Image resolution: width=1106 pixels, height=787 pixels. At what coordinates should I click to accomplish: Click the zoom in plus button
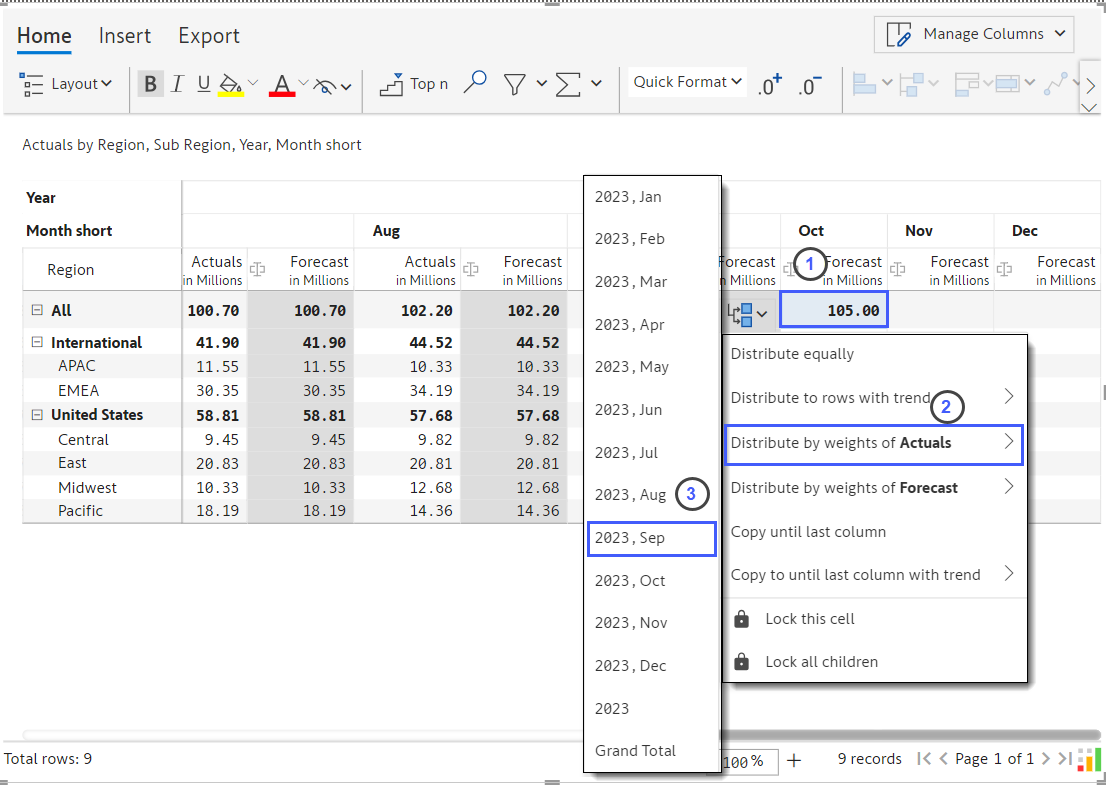pos(794,760)
